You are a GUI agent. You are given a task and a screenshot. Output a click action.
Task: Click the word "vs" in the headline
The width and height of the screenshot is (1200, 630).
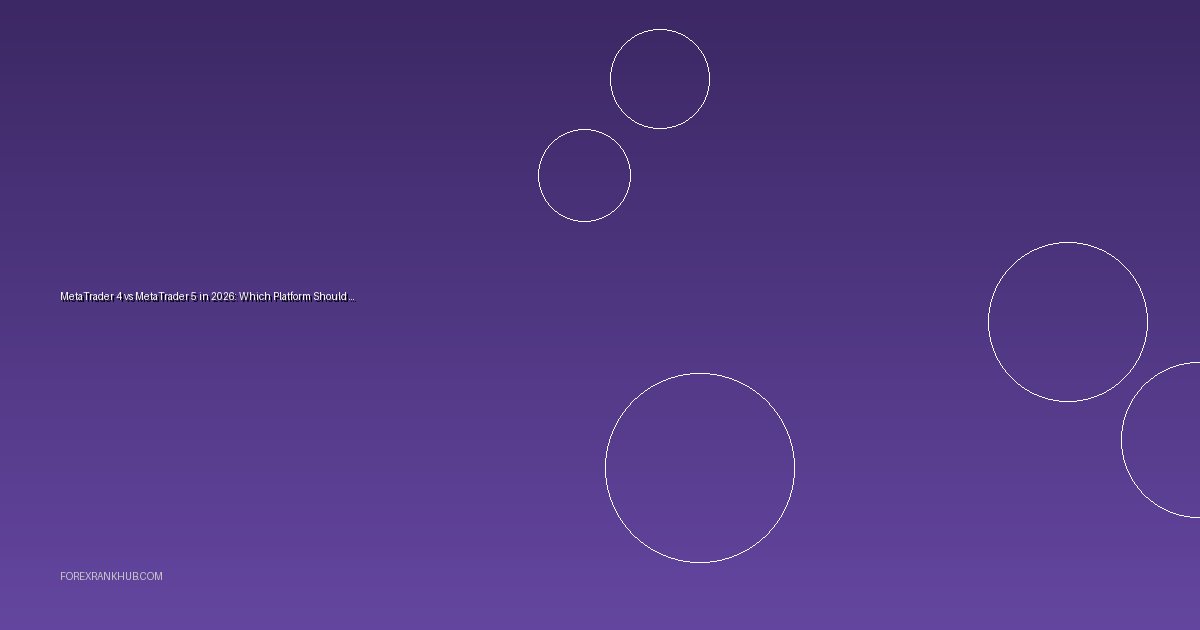coord(128,297)
